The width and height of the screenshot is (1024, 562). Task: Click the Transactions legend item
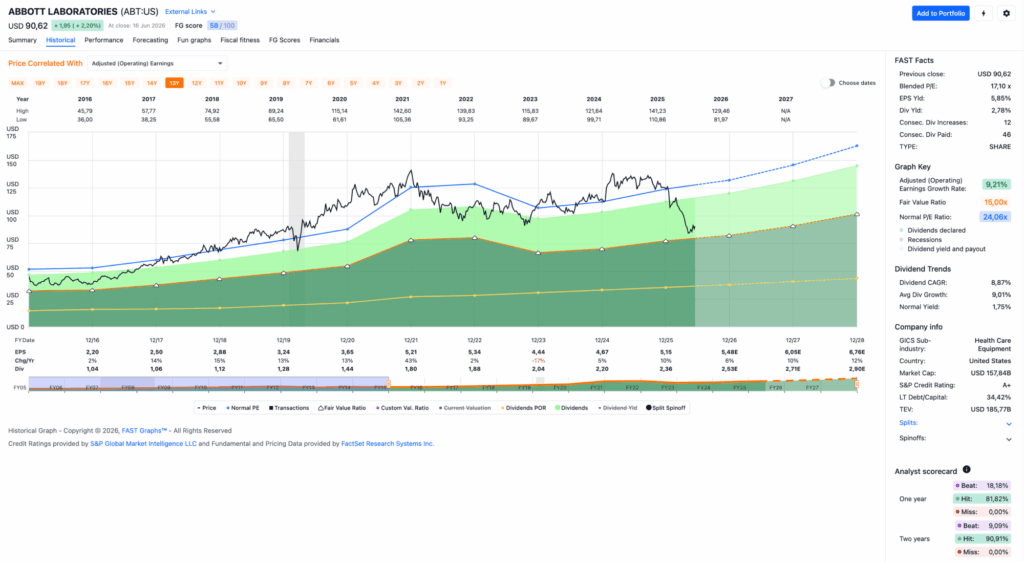coord(289,408)
